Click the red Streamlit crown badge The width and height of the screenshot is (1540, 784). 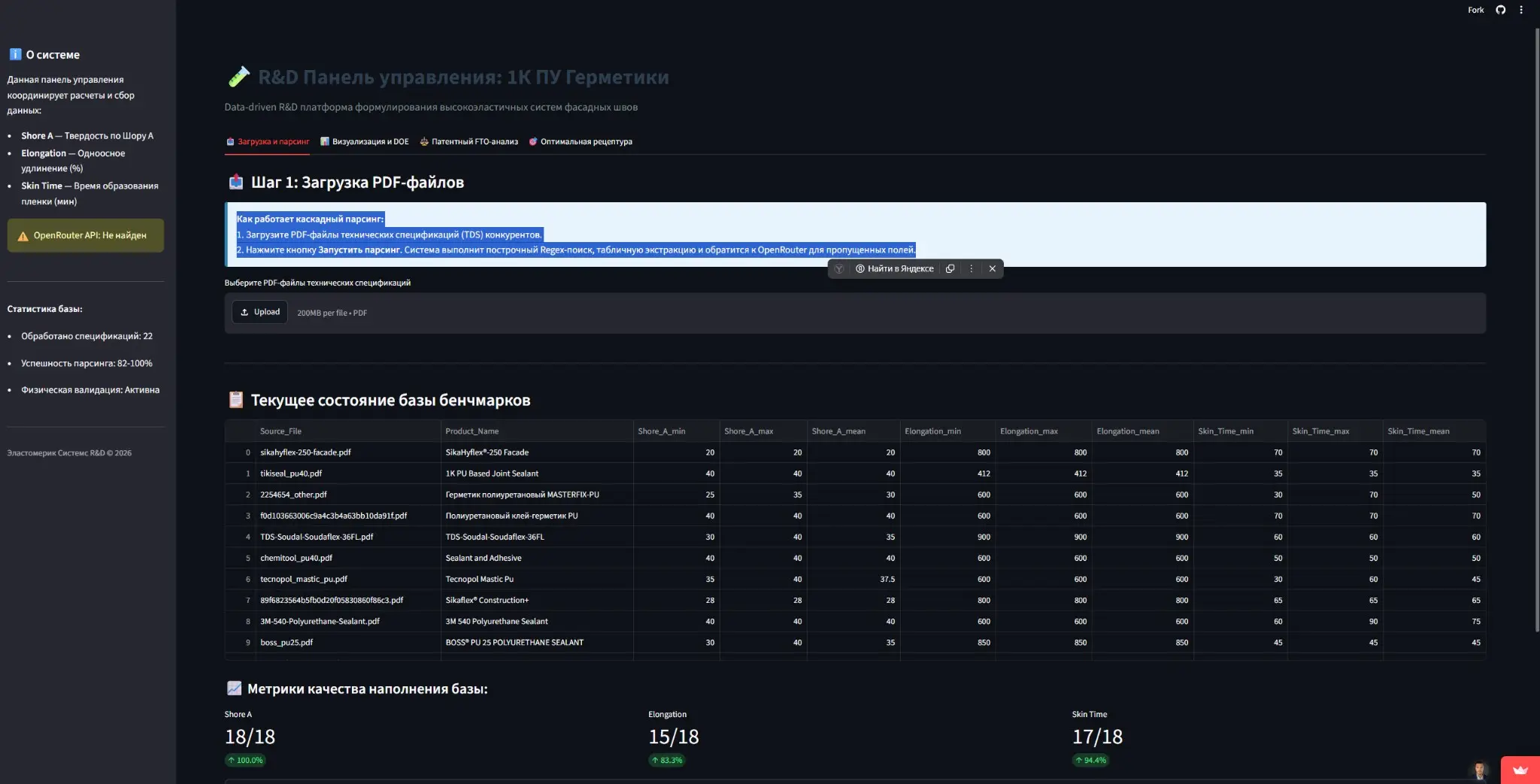[1520, 770]
